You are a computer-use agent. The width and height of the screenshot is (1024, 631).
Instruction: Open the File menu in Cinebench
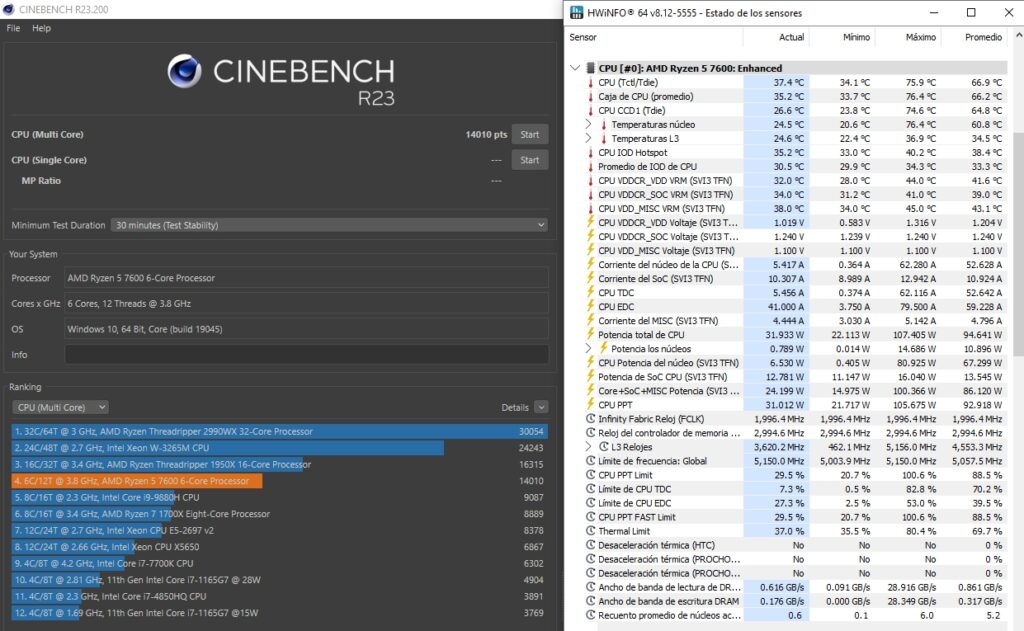(13, 28)
